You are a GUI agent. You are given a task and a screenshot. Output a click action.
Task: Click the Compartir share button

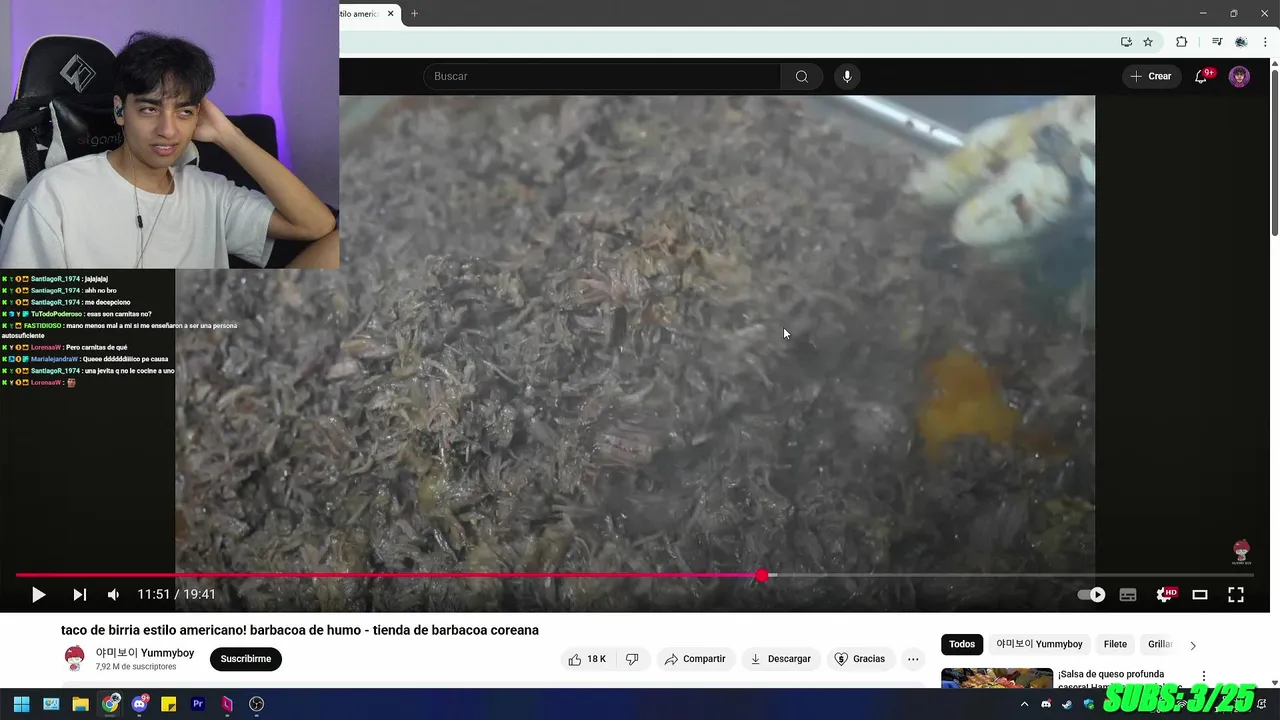click(x=695, y=659)
